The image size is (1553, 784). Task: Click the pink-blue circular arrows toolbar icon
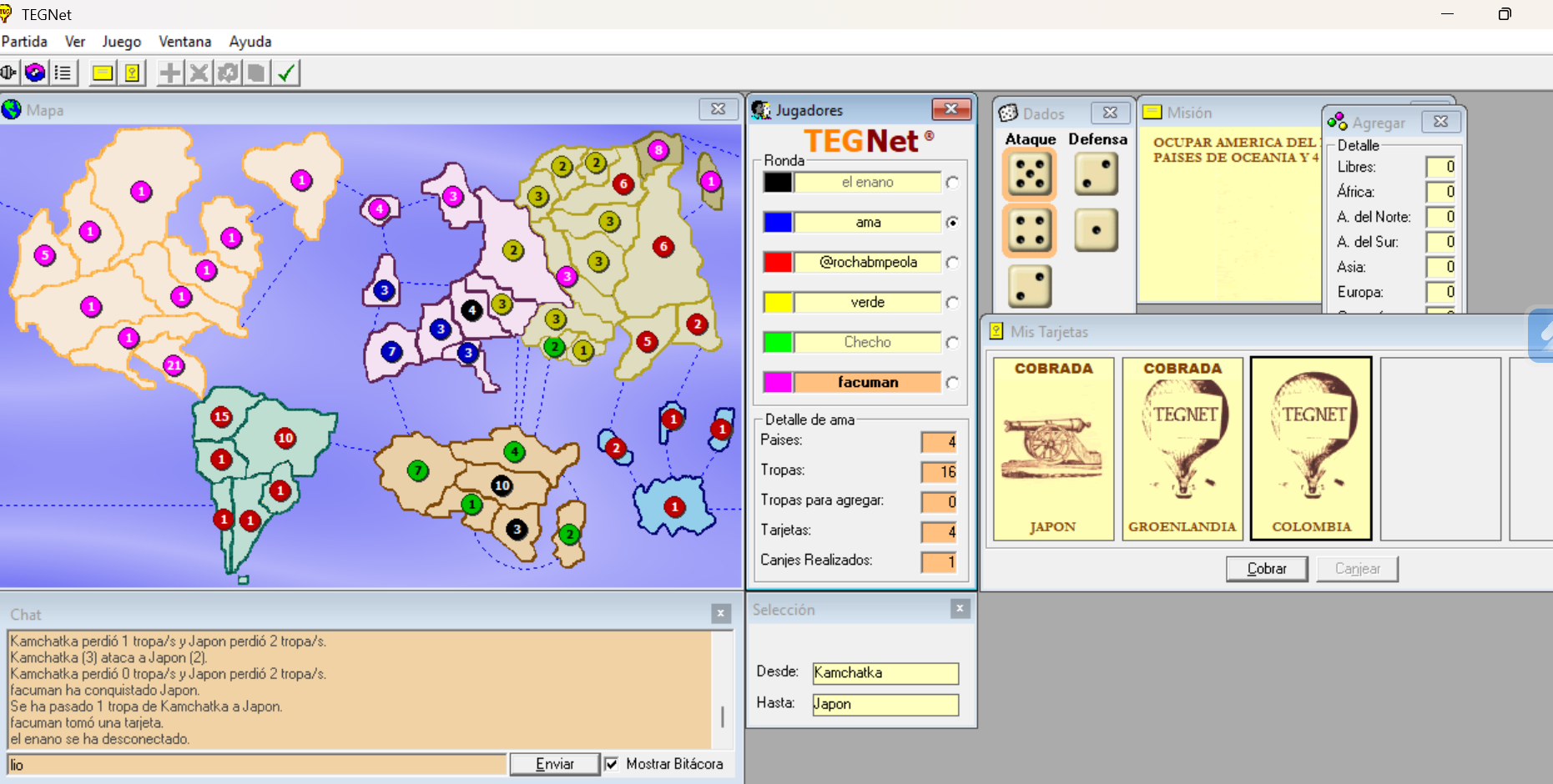click(x=35, y=73)
